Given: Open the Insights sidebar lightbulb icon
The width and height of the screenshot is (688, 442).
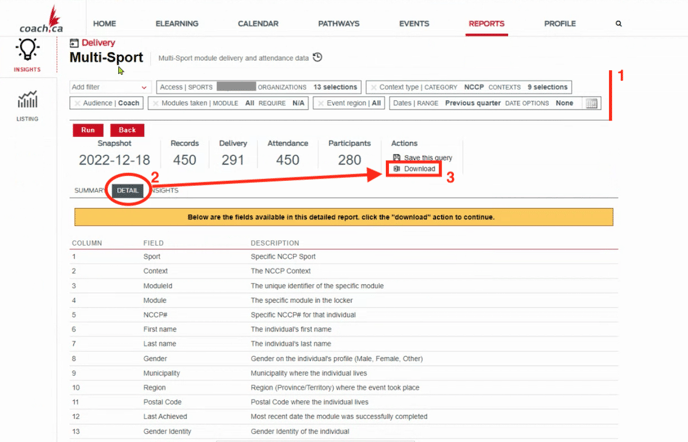Looking at the screenshot, I should (27, 52).
